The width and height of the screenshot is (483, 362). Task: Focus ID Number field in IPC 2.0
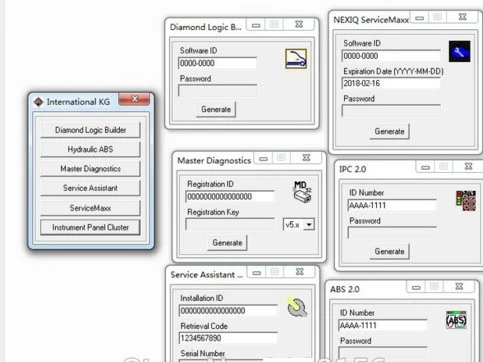[392, 205]
